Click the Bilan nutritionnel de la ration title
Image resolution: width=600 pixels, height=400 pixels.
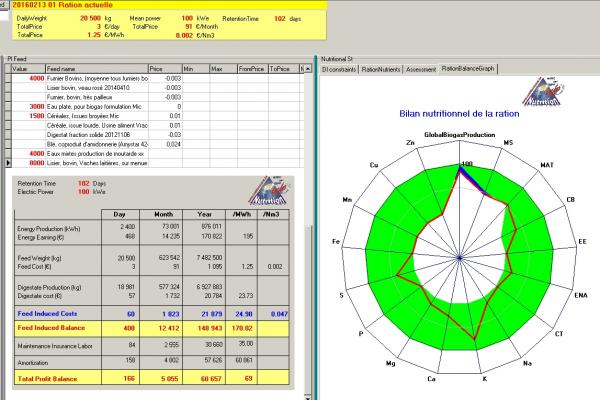[x=459, y=114]
